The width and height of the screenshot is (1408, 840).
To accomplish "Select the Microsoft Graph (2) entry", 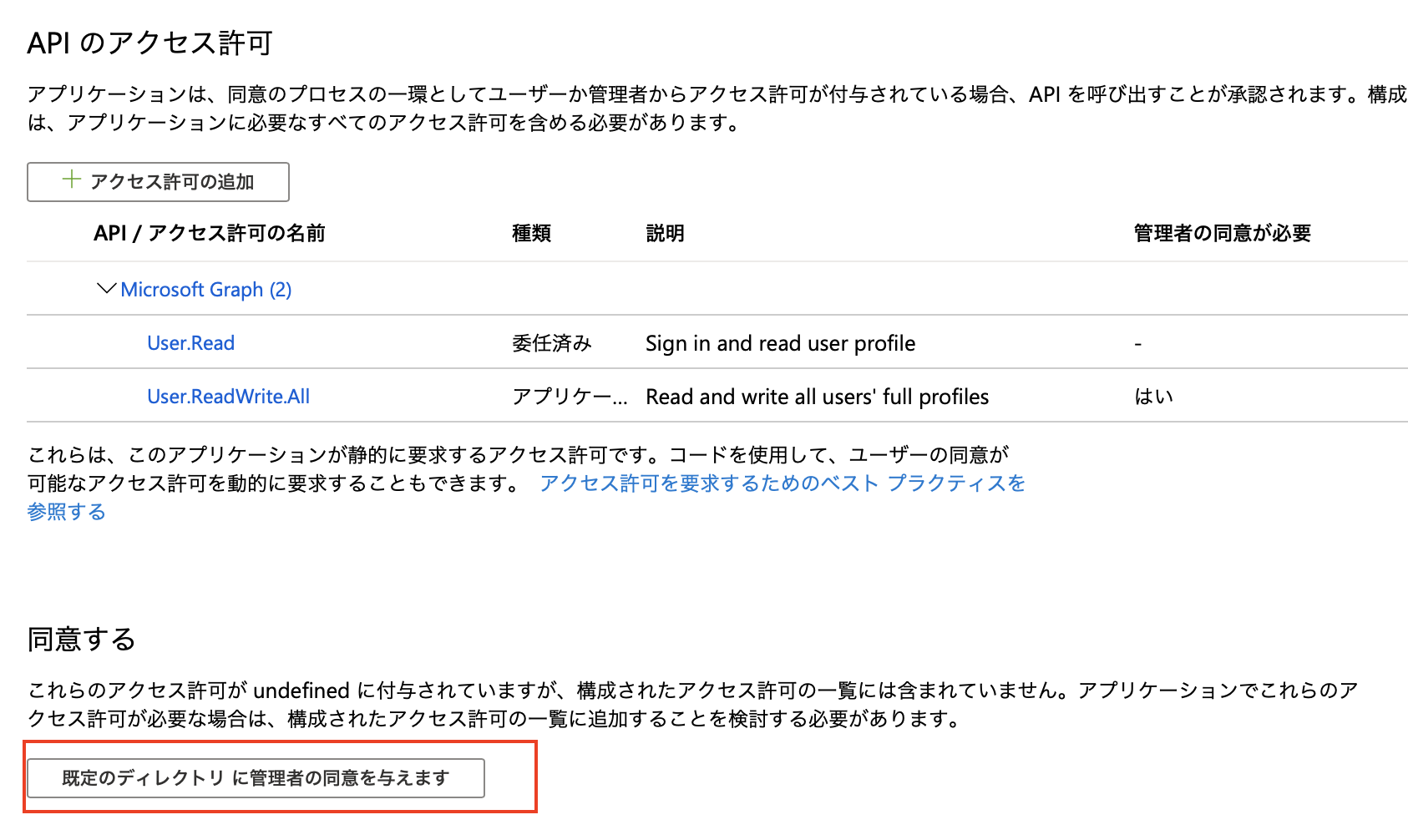I will [x=205, y=289].
